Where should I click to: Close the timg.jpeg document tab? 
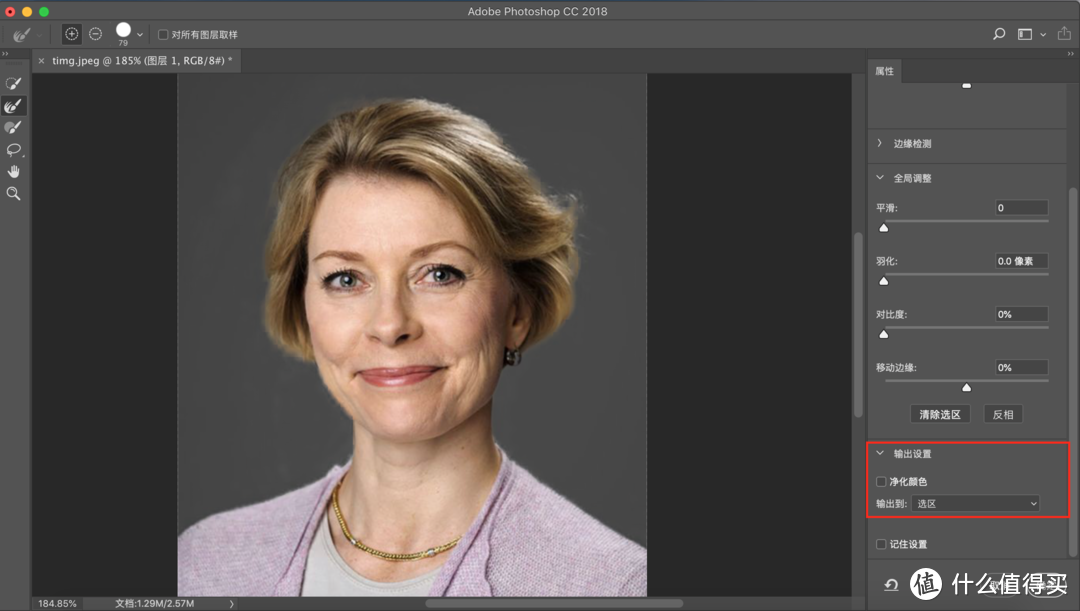click(x=41, y=61)
